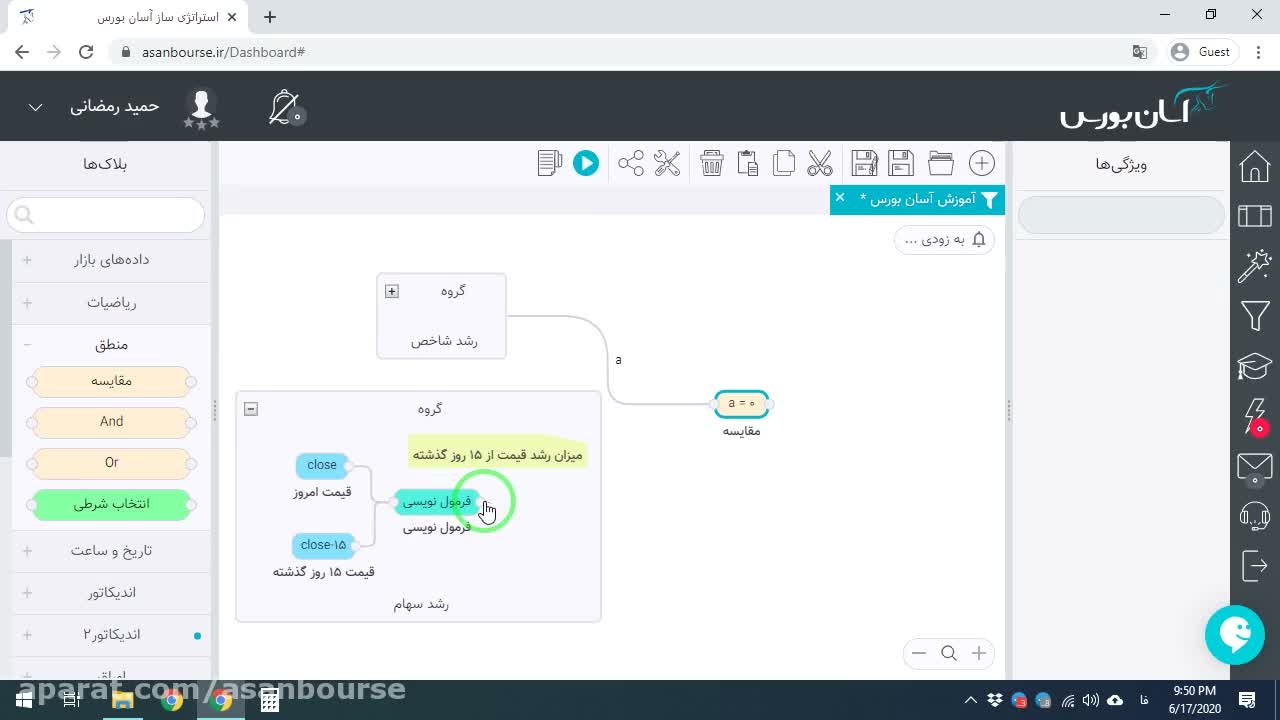Open the graduation cap tutorials icon
Screen dimensions: 1280x720
[x=1254, y=366]
